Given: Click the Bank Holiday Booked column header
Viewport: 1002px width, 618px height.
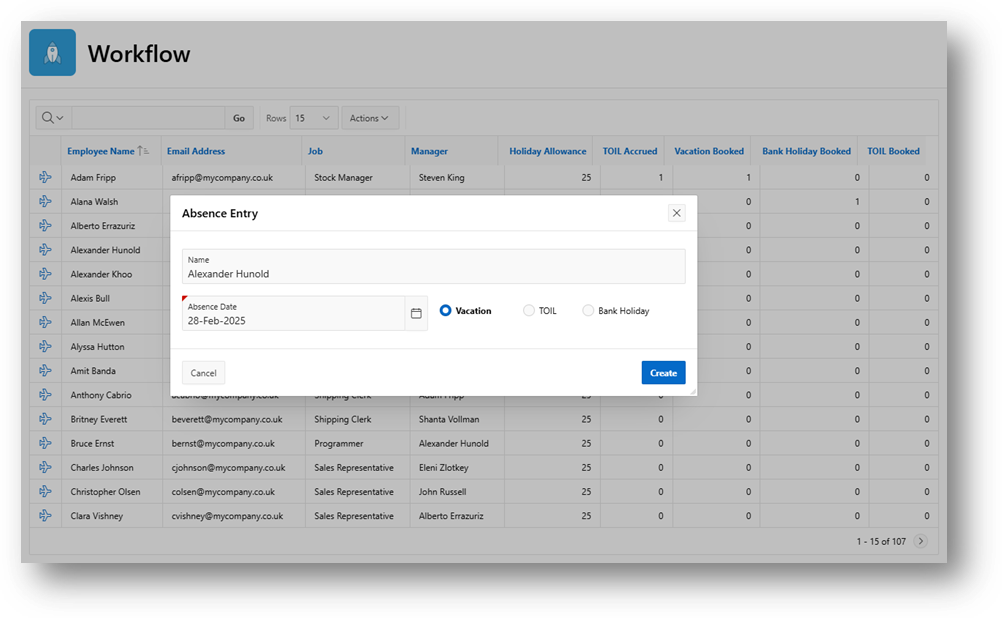Looking at the screenshot, I should coord(806,151).
